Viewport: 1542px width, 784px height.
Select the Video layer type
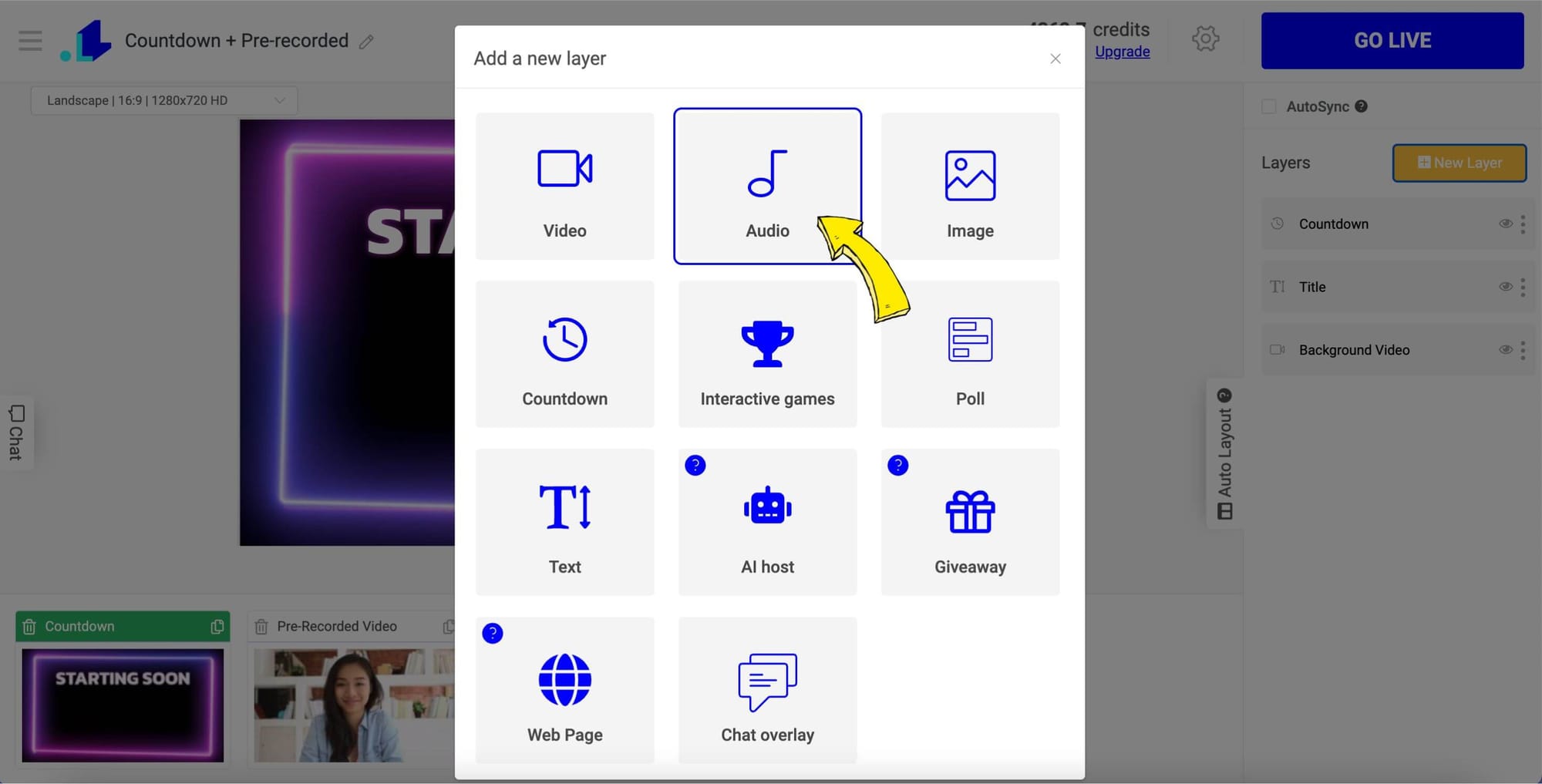pos(564,186)
